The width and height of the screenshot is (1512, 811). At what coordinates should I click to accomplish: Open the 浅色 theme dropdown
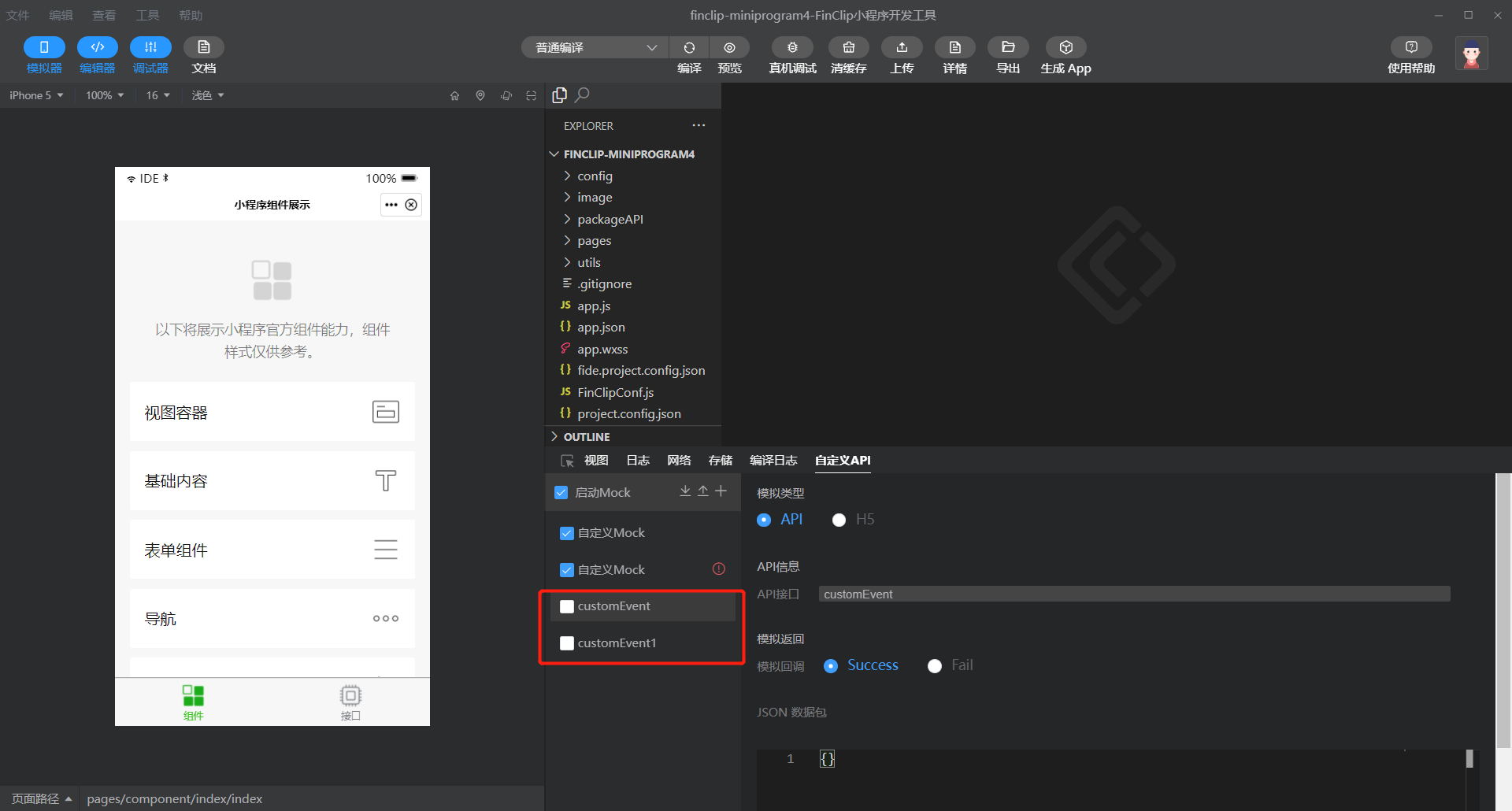(208, 95)
